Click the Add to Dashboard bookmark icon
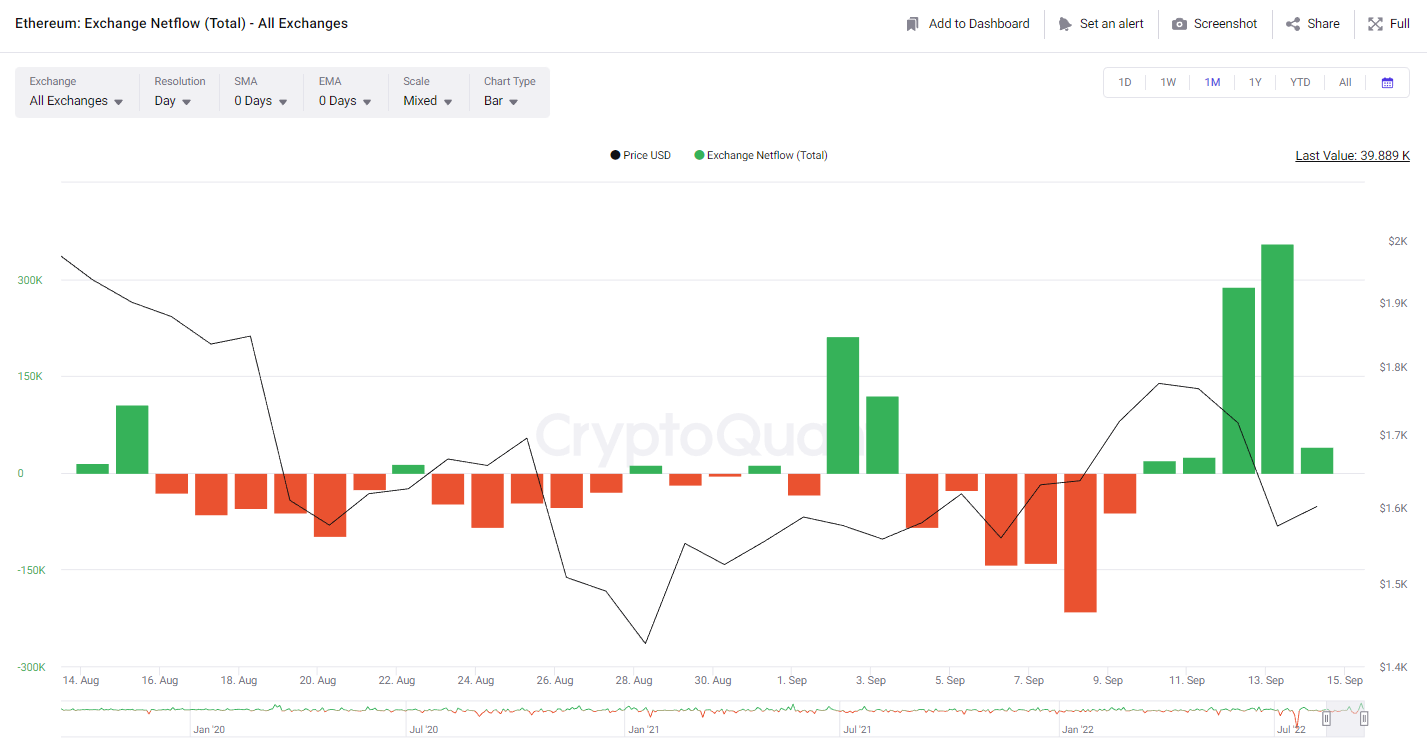The image size is (1427, 746). coord(911,23)
